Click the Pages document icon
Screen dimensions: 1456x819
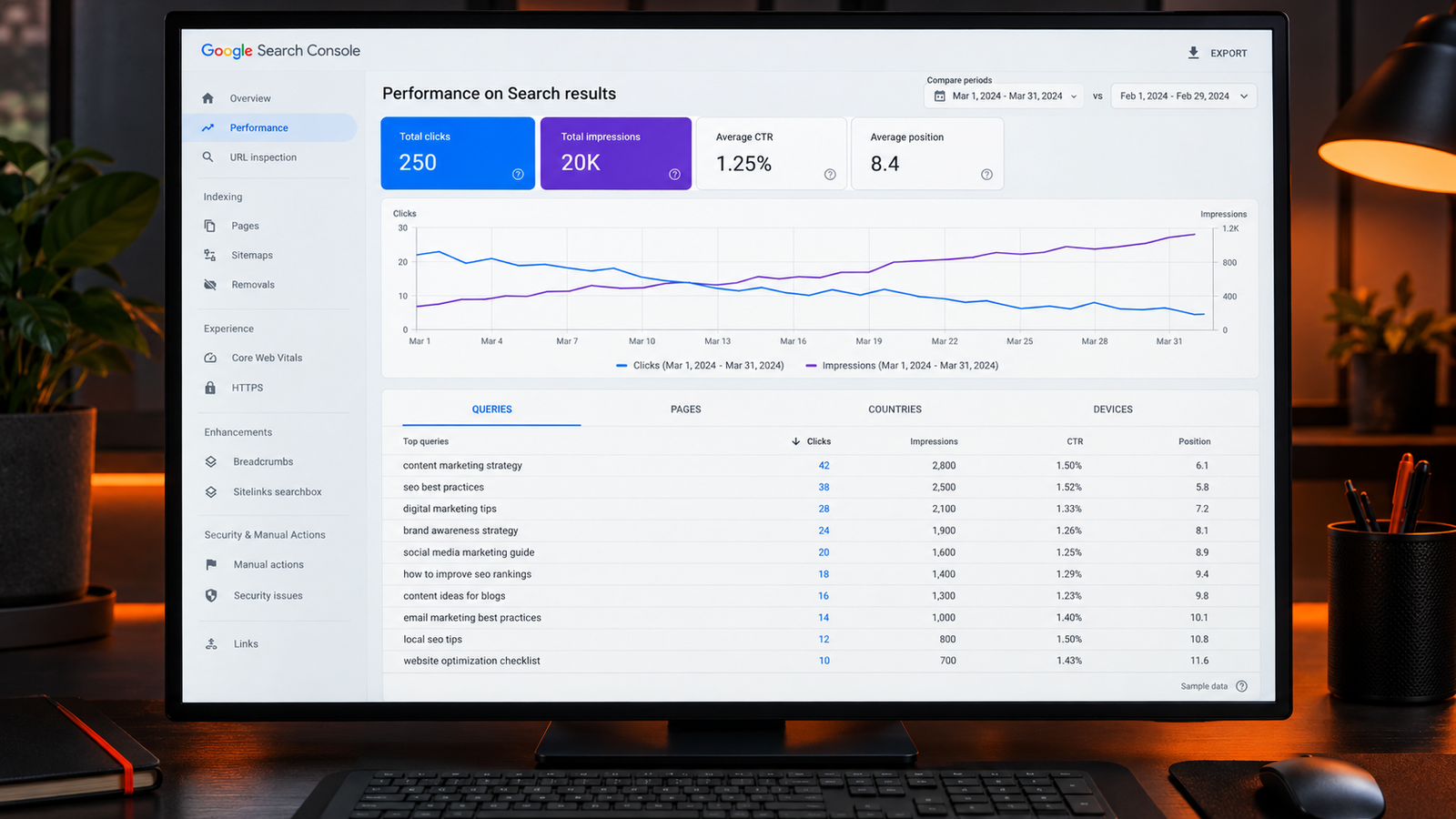pos(209,226)
